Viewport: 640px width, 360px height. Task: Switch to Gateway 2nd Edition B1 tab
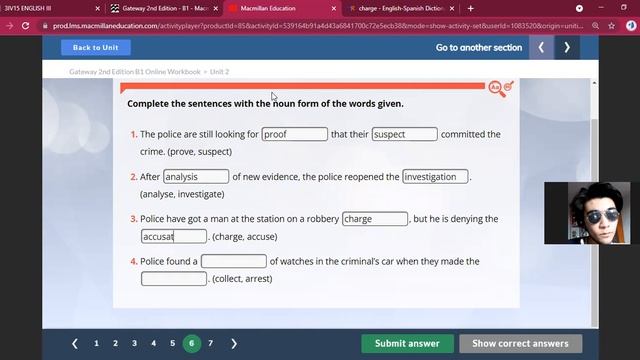point(165,8)
